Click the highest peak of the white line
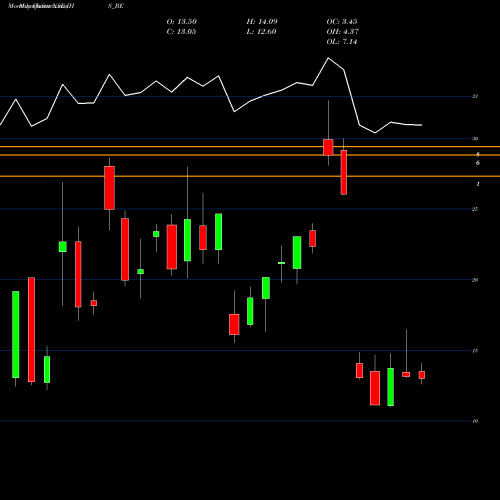 328,58
